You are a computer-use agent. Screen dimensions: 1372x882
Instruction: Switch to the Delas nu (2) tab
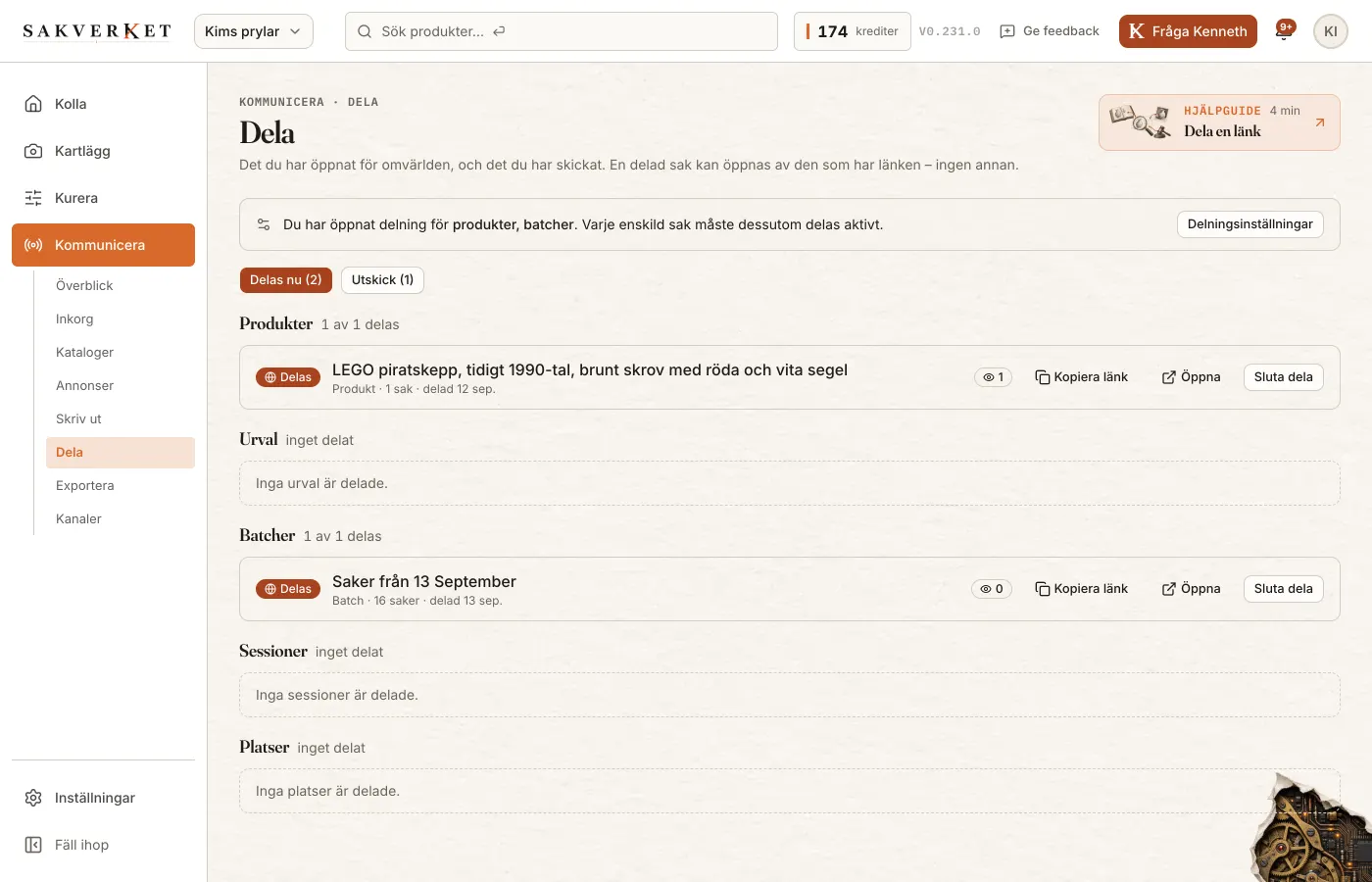(x=286, y=280)
